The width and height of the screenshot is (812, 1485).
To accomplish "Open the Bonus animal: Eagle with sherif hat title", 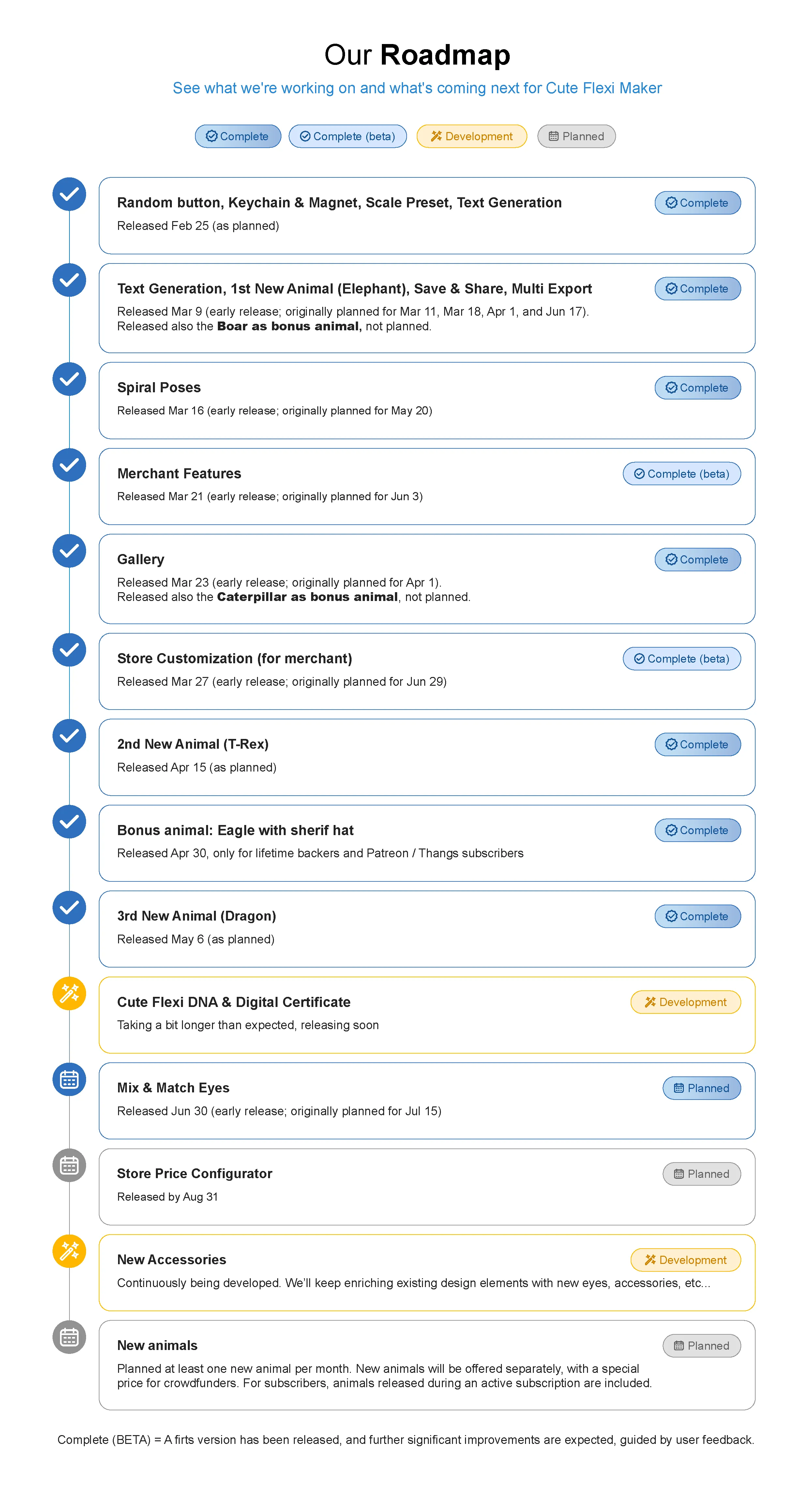I will (x=235, y=831).
